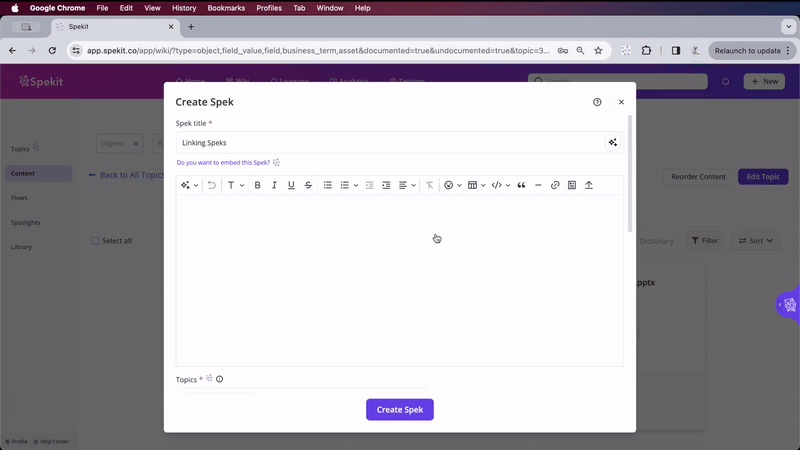Open the Bookmarks menu in menu bar
800x450 pixels.
point(225,8)
